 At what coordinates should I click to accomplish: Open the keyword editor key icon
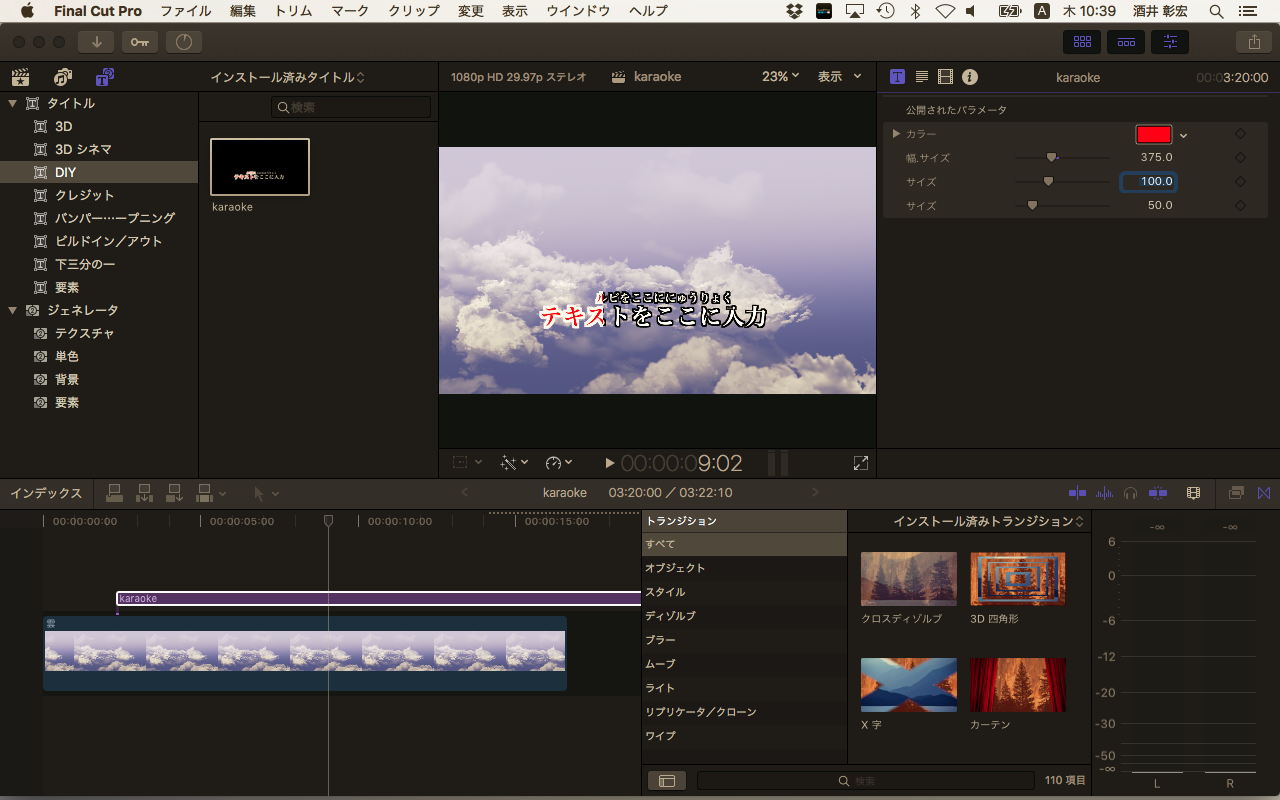click(x=140, y=42)
